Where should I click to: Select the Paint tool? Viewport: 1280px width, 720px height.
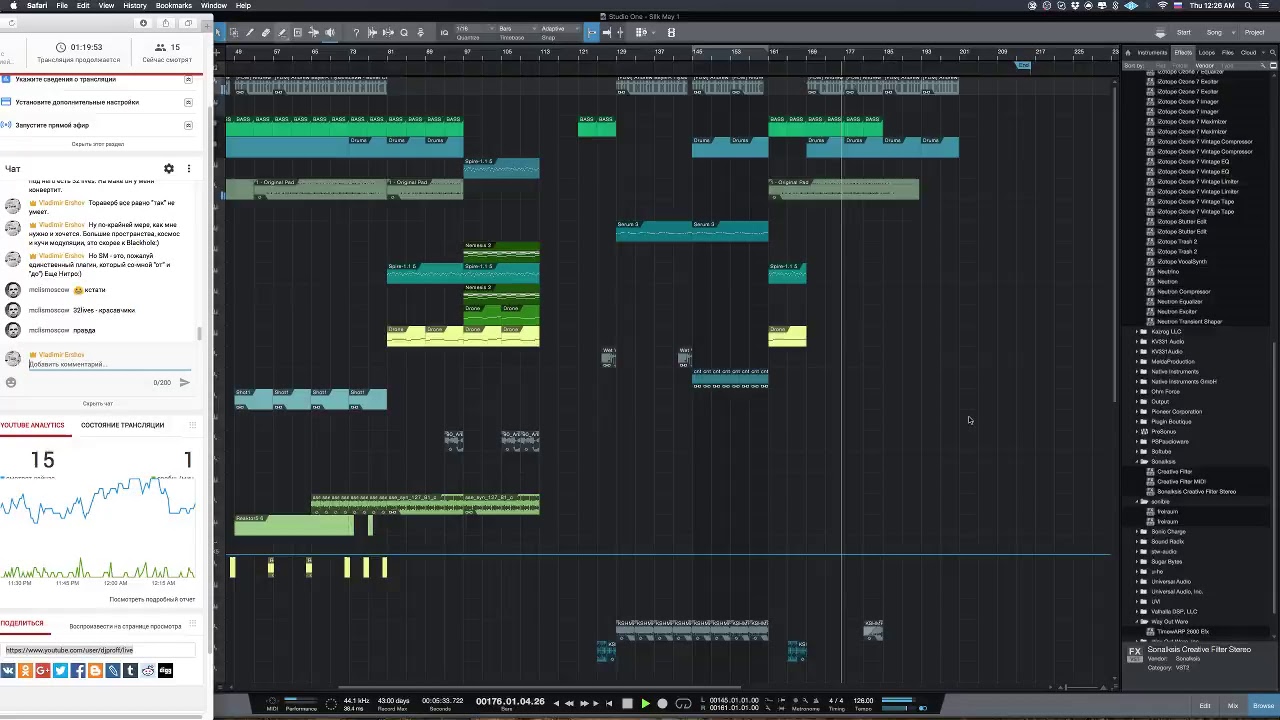tap(281, 33)
